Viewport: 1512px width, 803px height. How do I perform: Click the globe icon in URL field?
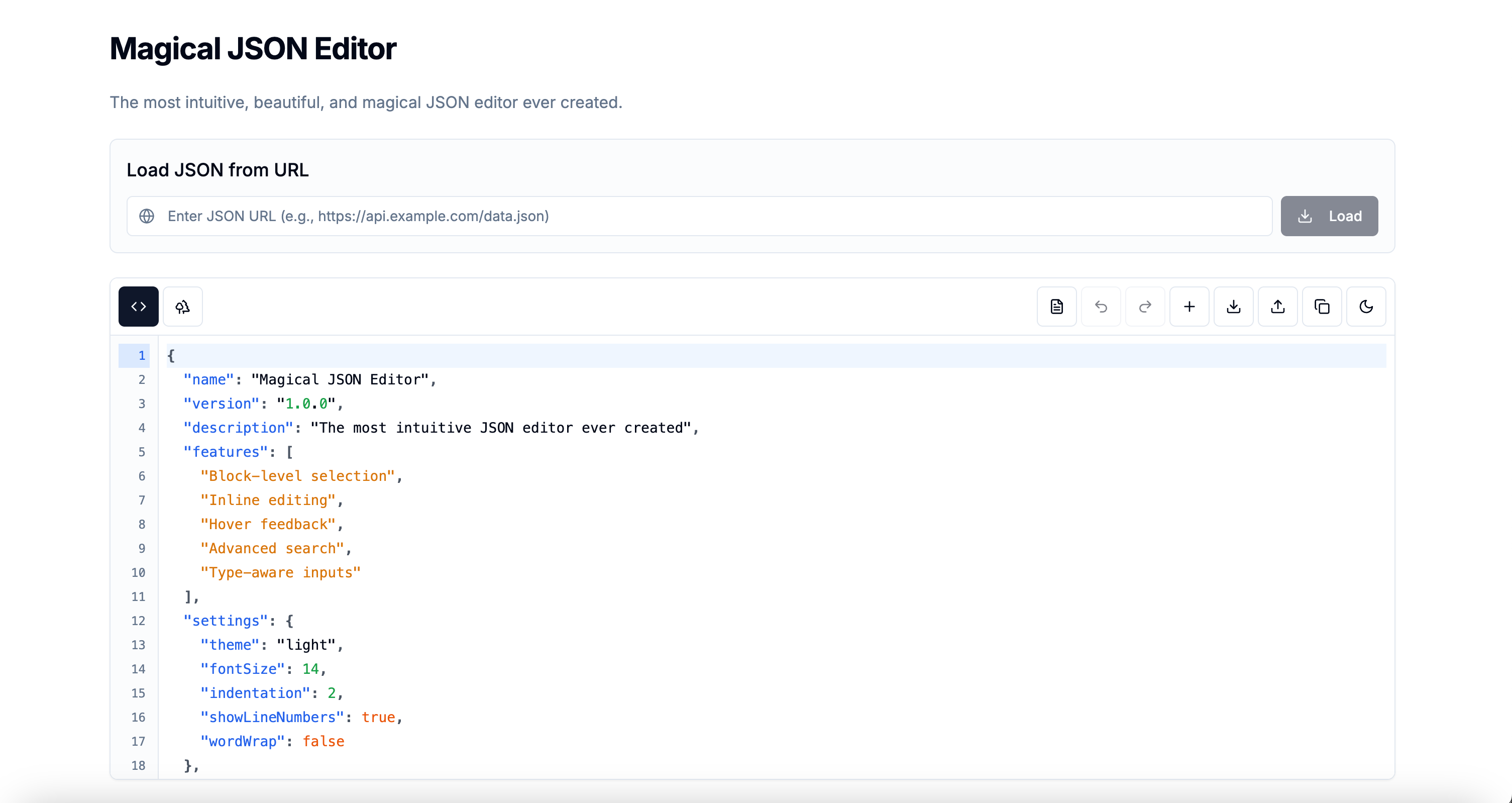pos(147,216)
